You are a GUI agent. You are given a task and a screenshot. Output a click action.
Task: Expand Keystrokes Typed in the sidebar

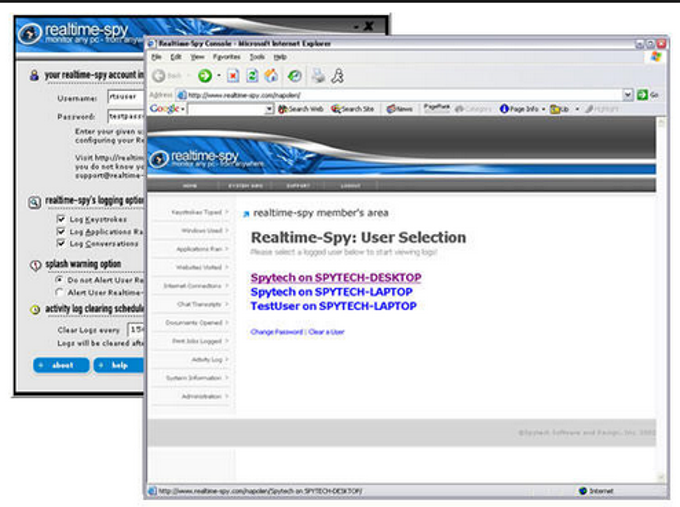[199, 212]
